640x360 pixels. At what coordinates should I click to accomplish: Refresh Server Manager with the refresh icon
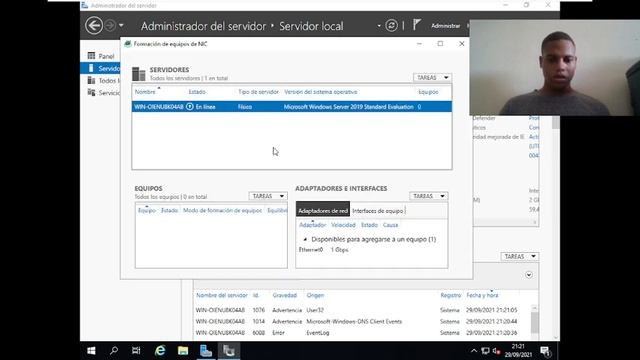click(391, 26)
